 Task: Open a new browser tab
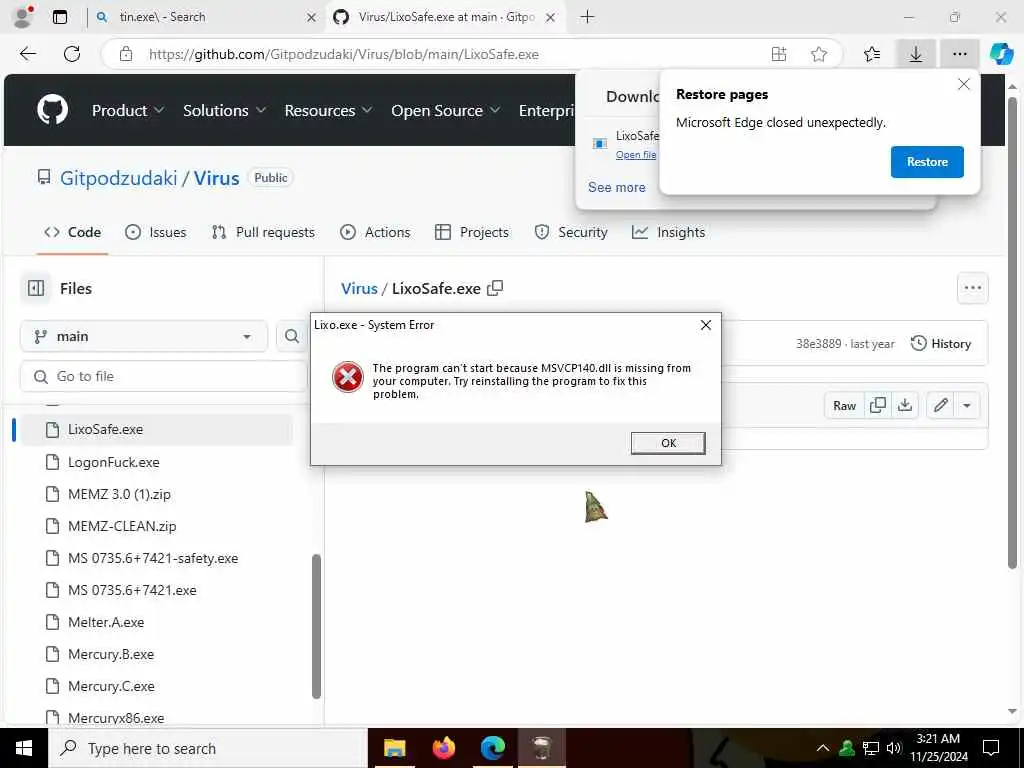[587, 17]
